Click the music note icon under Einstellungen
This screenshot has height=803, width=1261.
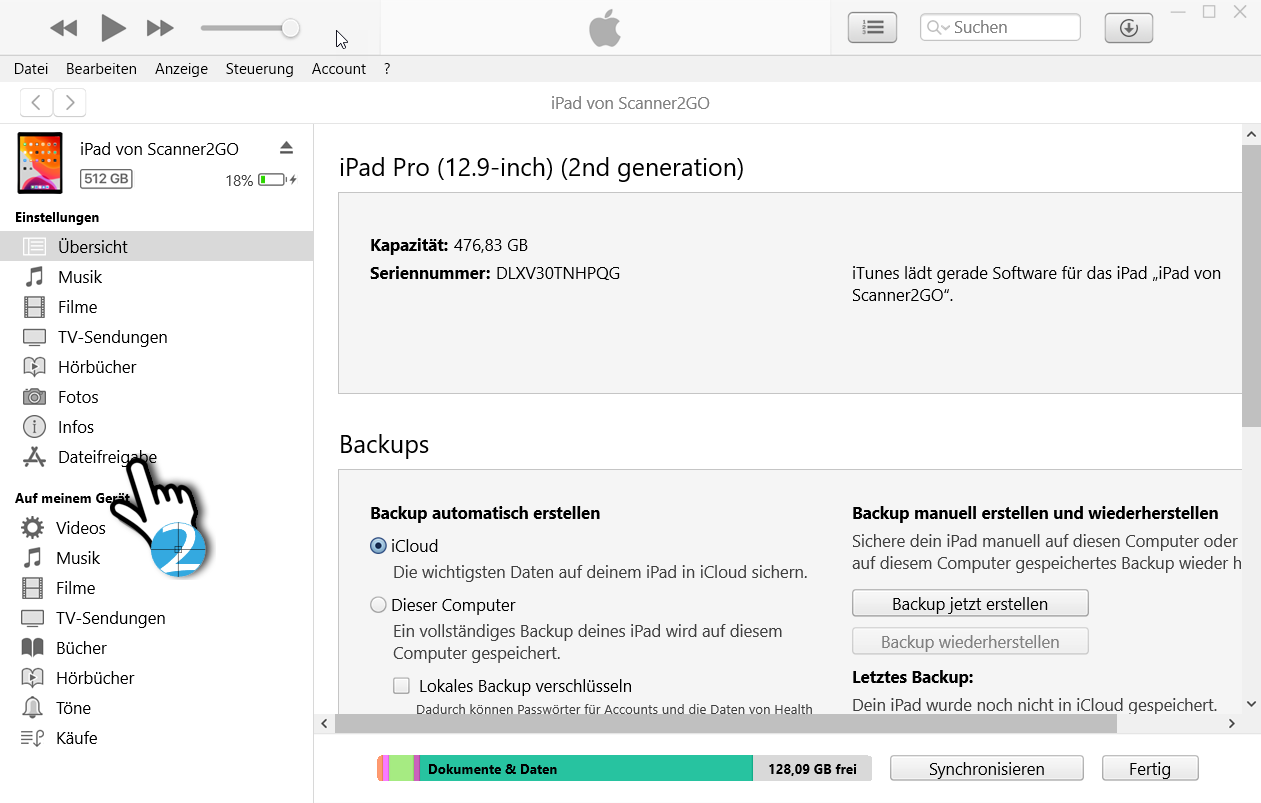pyautogui.click(x=35, y=277)
